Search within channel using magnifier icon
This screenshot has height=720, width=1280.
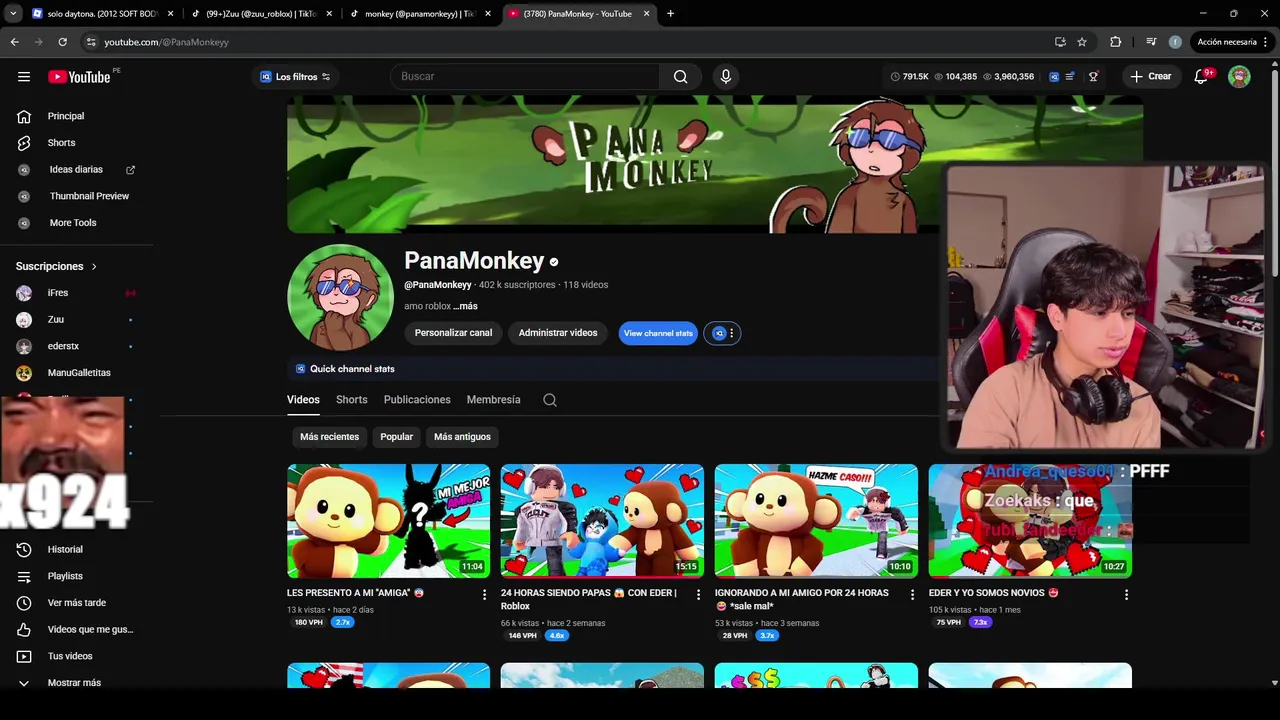coord(550,400)
